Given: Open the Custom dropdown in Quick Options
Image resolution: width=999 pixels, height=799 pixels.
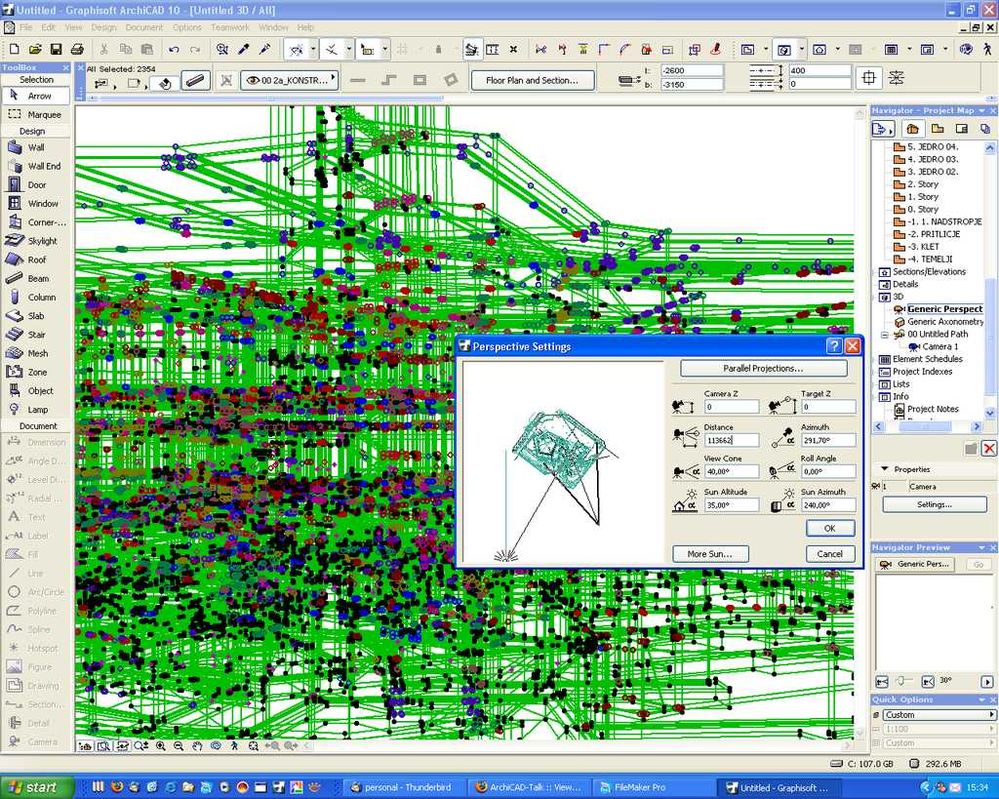Looking at the screenshot, I should click(x=938, y=715).
